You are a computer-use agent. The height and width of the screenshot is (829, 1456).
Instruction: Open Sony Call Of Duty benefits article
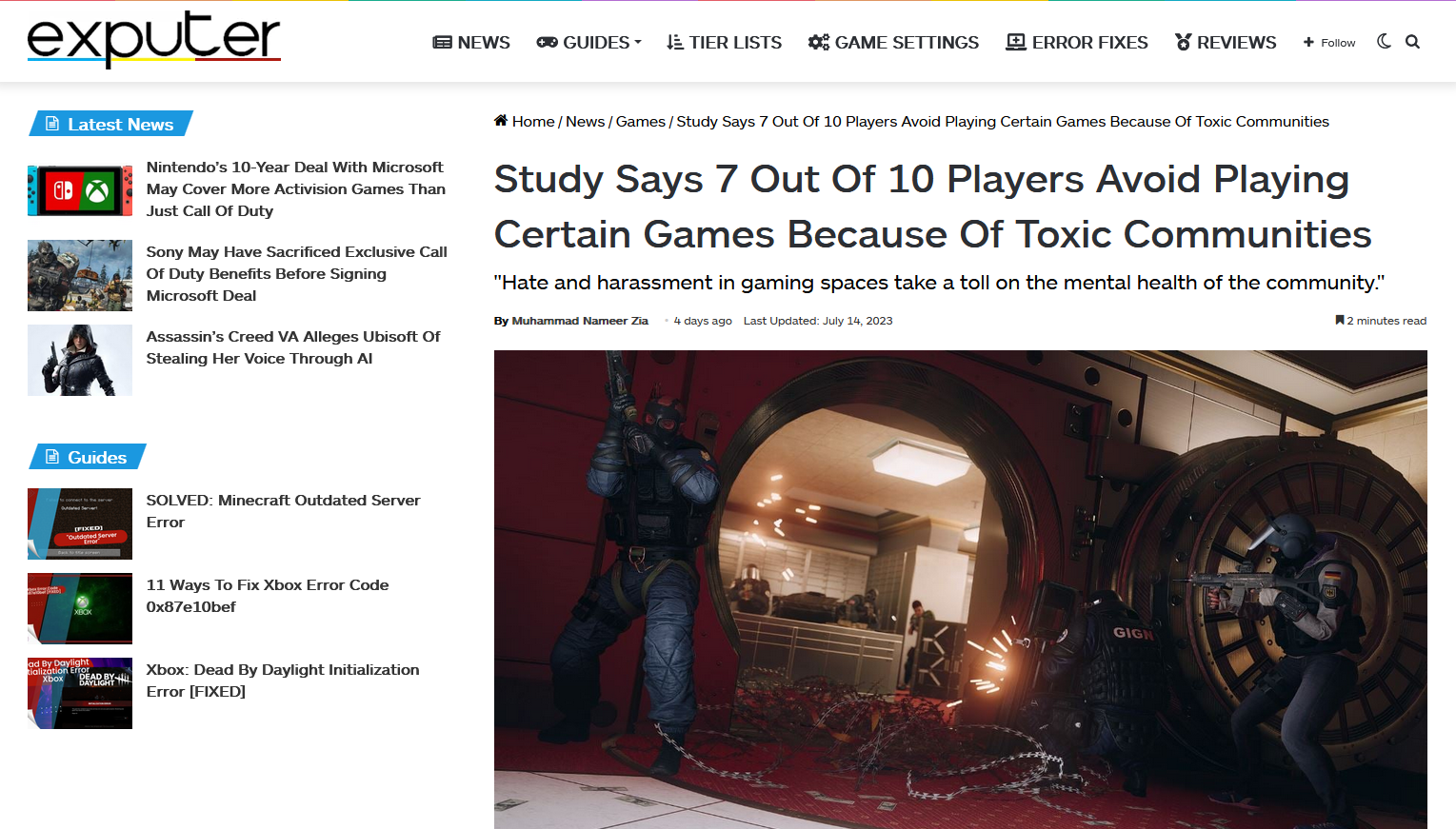[296, 273]
